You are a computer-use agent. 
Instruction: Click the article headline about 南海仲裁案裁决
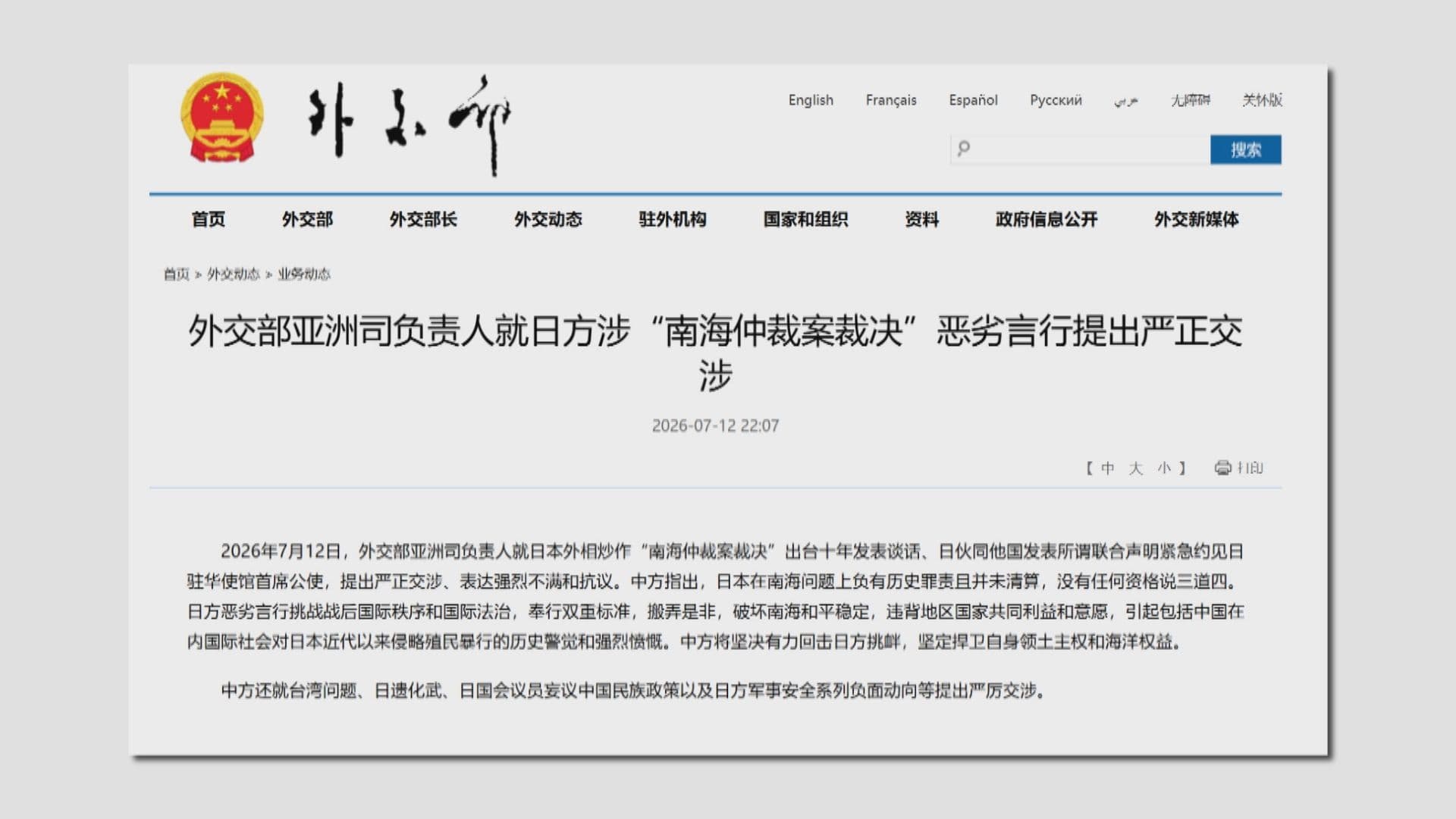click(715, 353)
